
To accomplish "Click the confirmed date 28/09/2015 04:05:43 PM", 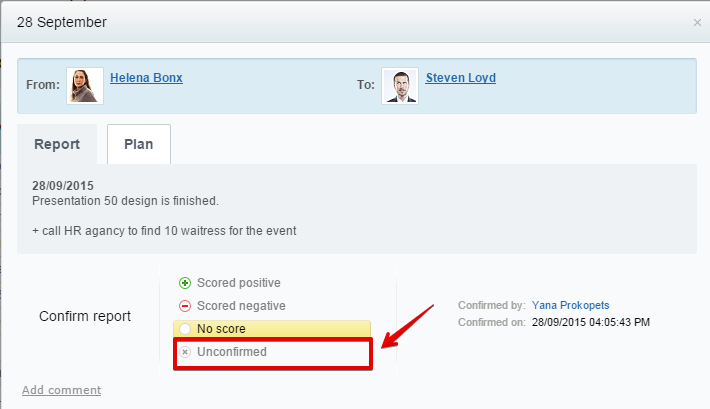I will [591, 322].
